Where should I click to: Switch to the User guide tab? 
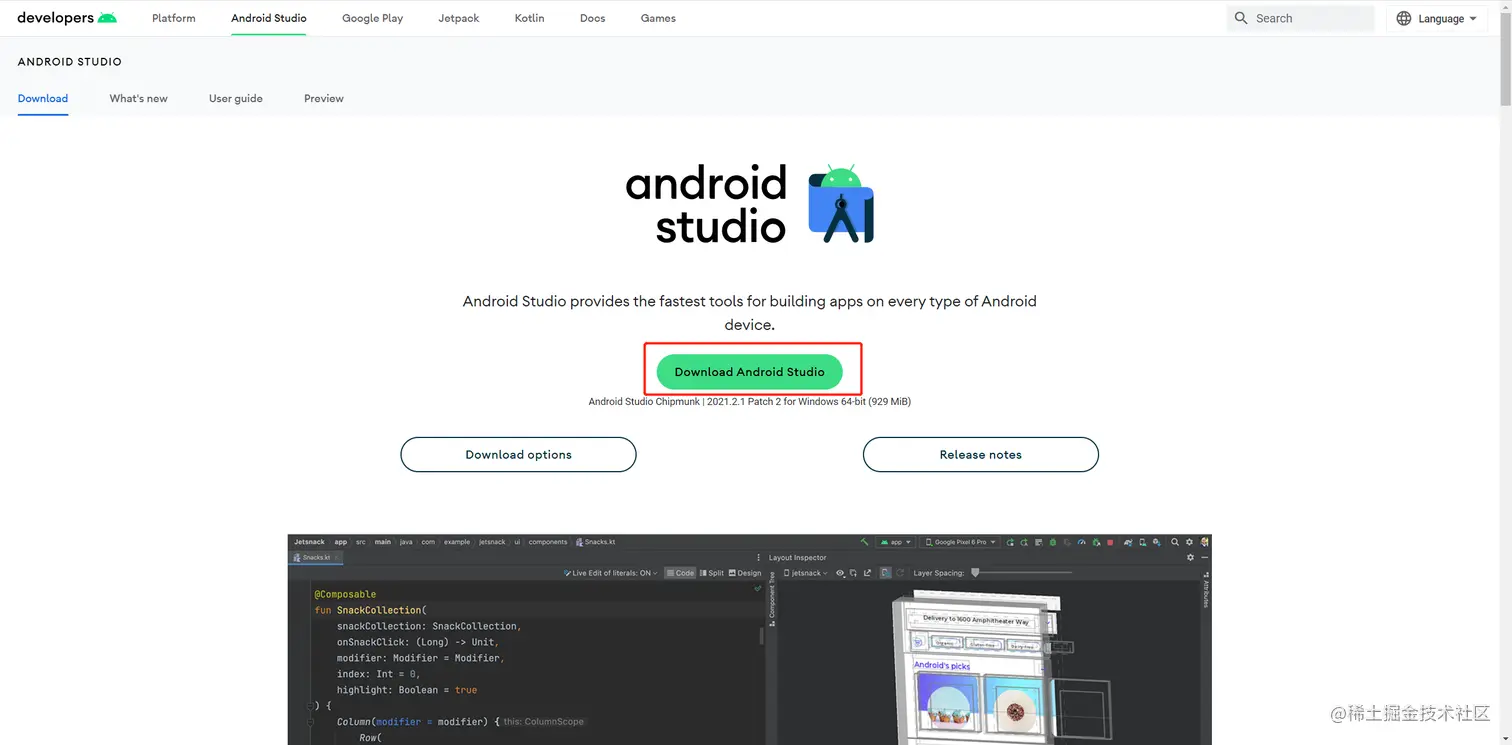236,98
